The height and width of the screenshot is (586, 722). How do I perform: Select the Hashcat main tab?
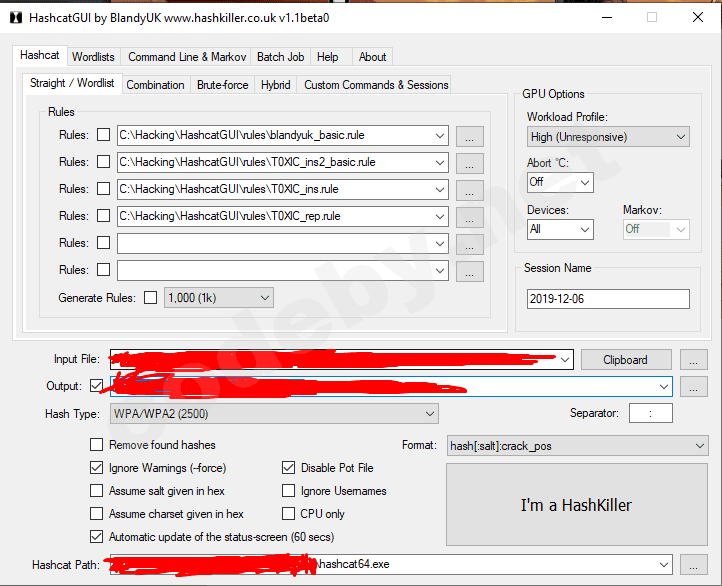(x=40, y=55)
